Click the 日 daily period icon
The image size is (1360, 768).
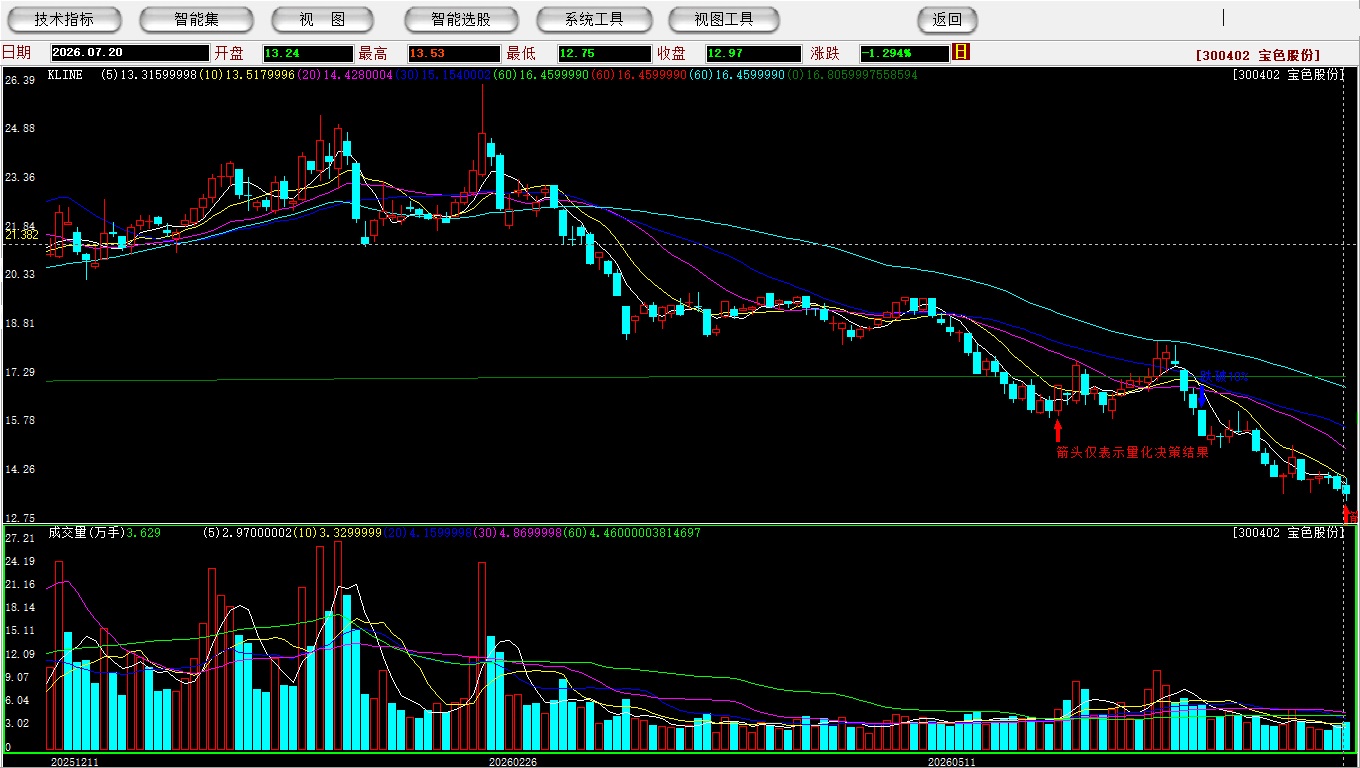pyautogui.click(x=961, y=52)
